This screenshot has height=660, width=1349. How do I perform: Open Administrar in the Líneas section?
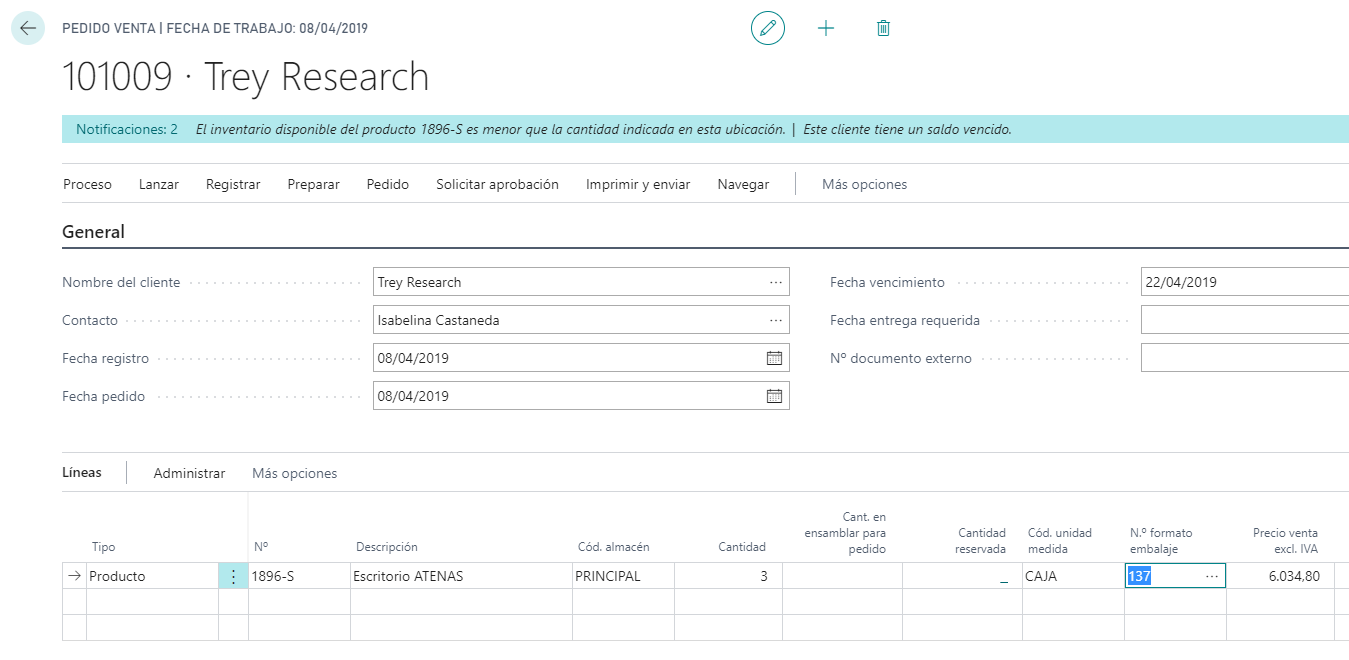click(x=189, y=473)
